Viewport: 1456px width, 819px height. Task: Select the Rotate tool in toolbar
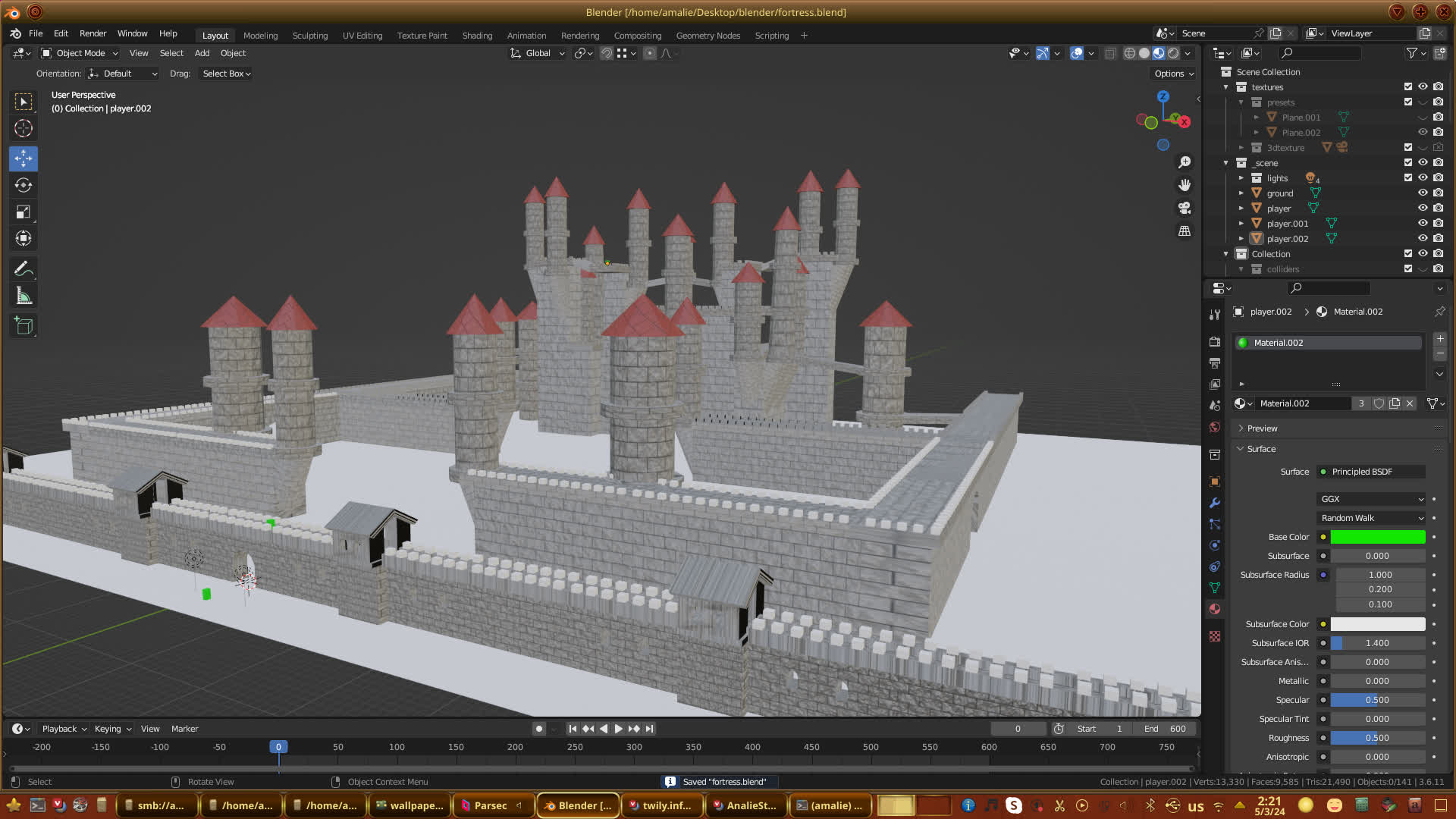pos(24,185)
